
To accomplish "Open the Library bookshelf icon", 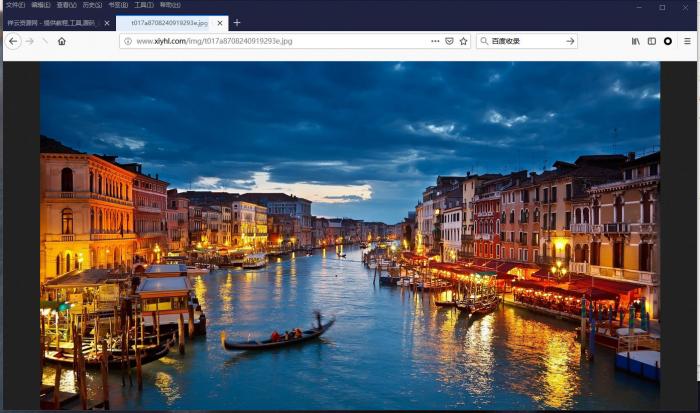I will tap(636, 41).
